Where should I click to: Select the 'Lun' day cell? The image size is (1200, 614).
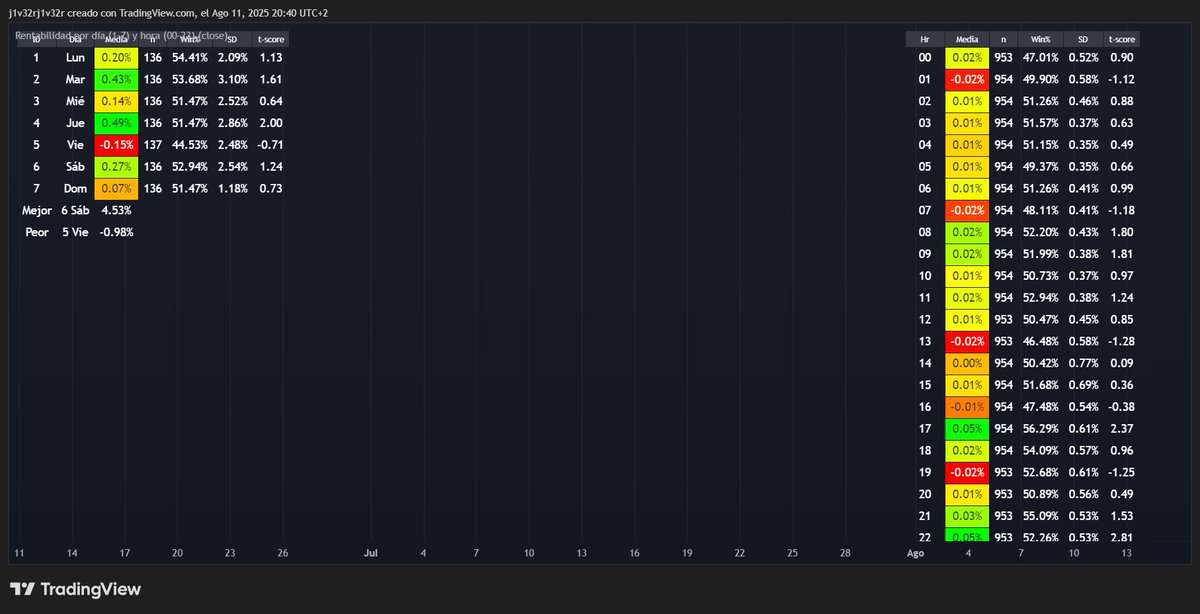tap(76, 58)
